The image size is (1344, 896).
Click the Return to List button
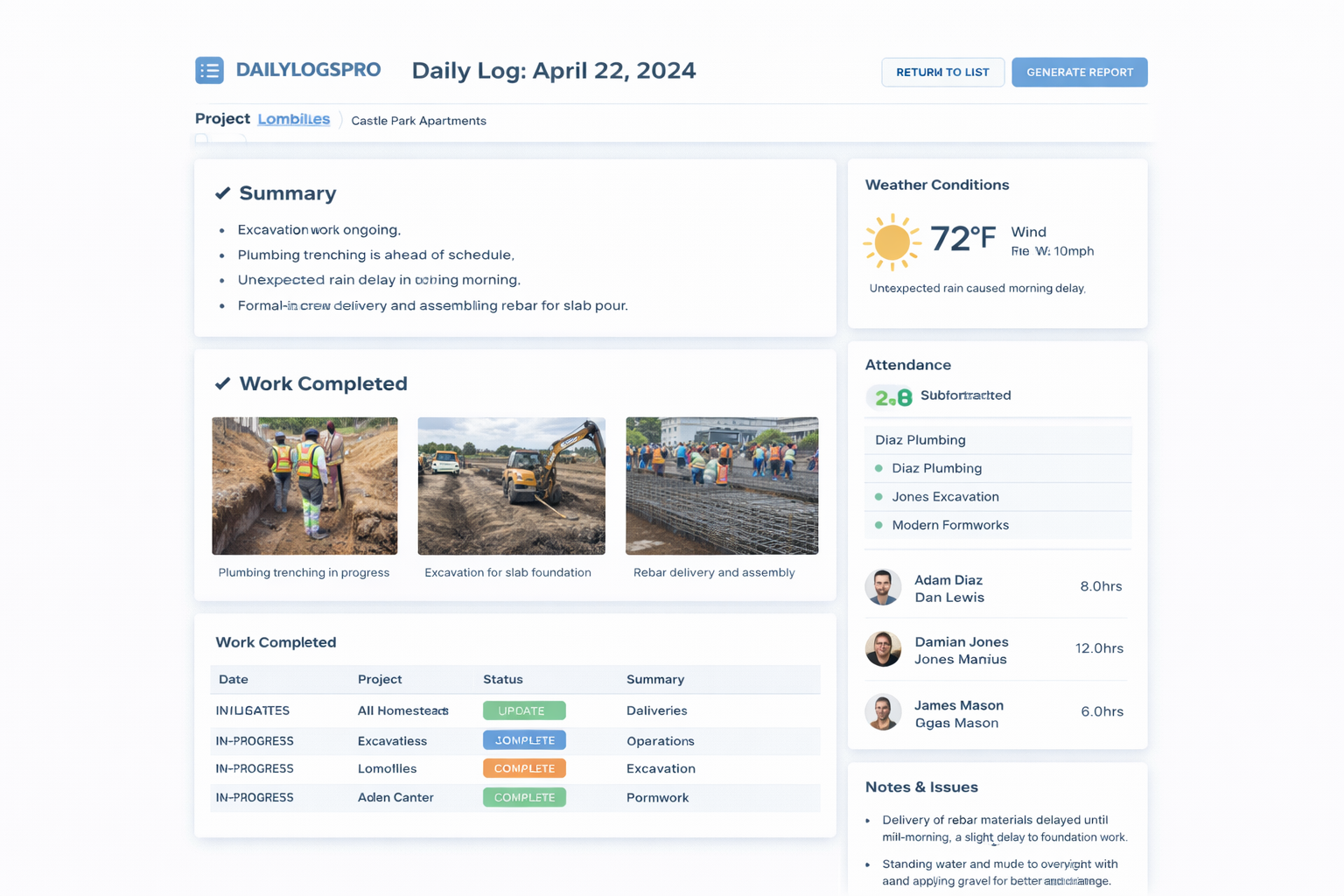[942, 72]
